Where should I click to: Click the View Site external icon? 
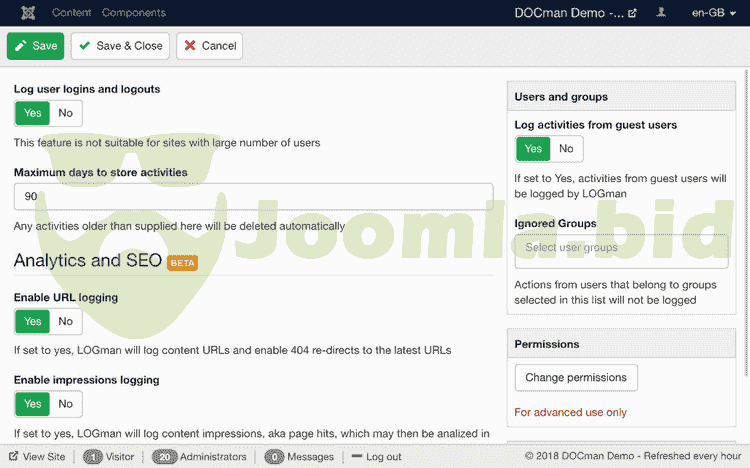(x=13, y=456)
